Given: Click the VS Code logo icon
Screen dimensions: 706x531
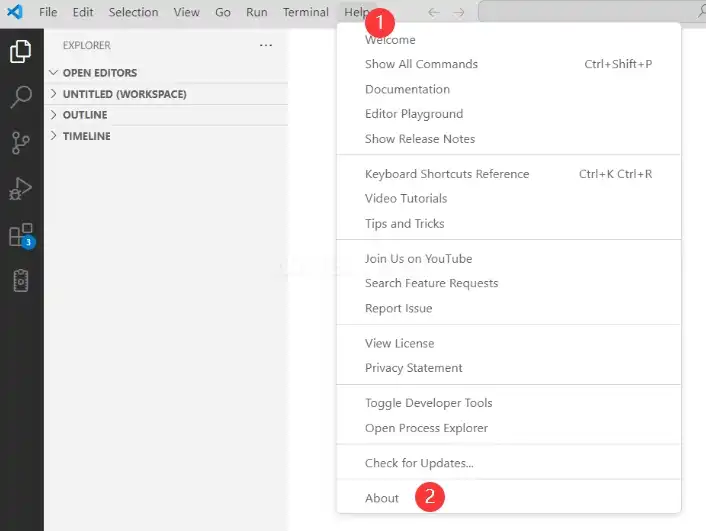Looking at the screenshot, I should (15, 12).
